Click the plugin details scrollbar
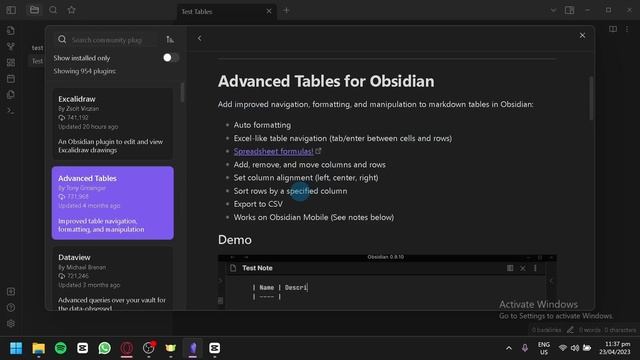 tap(591, 98)
